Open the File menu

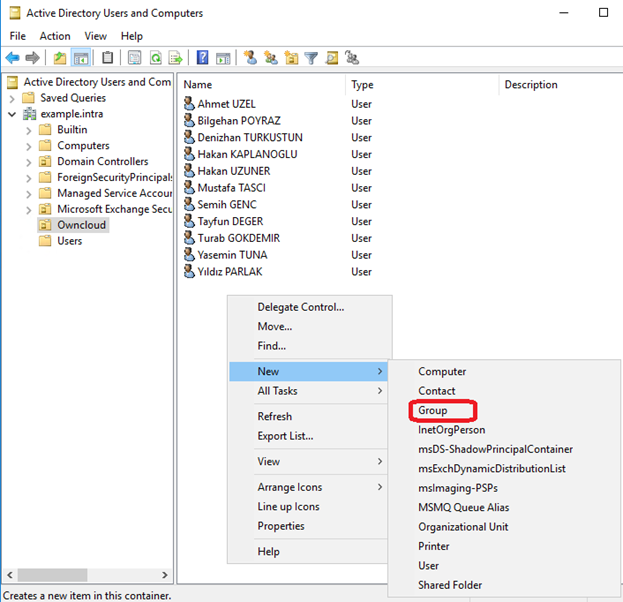(x=17, y=36)
